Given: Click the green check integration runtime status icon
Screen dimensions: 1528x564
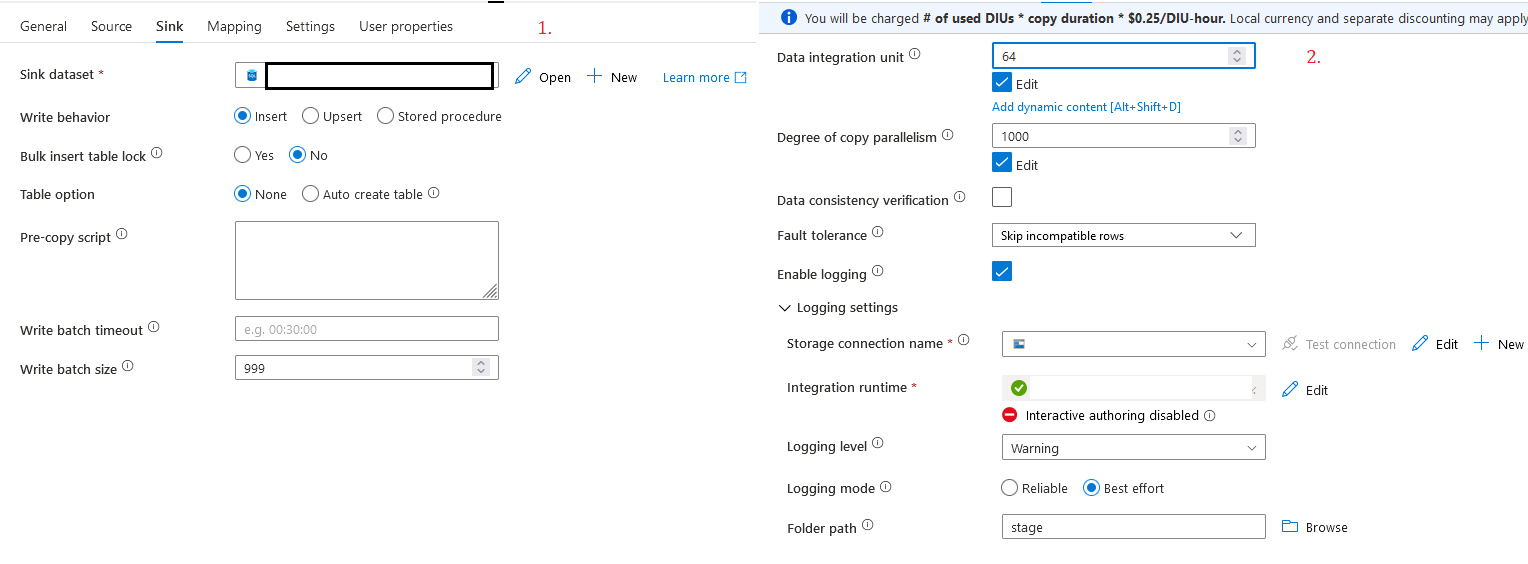Looking at the screenshot, I should pyautogui.click(x=1019, y=388).
